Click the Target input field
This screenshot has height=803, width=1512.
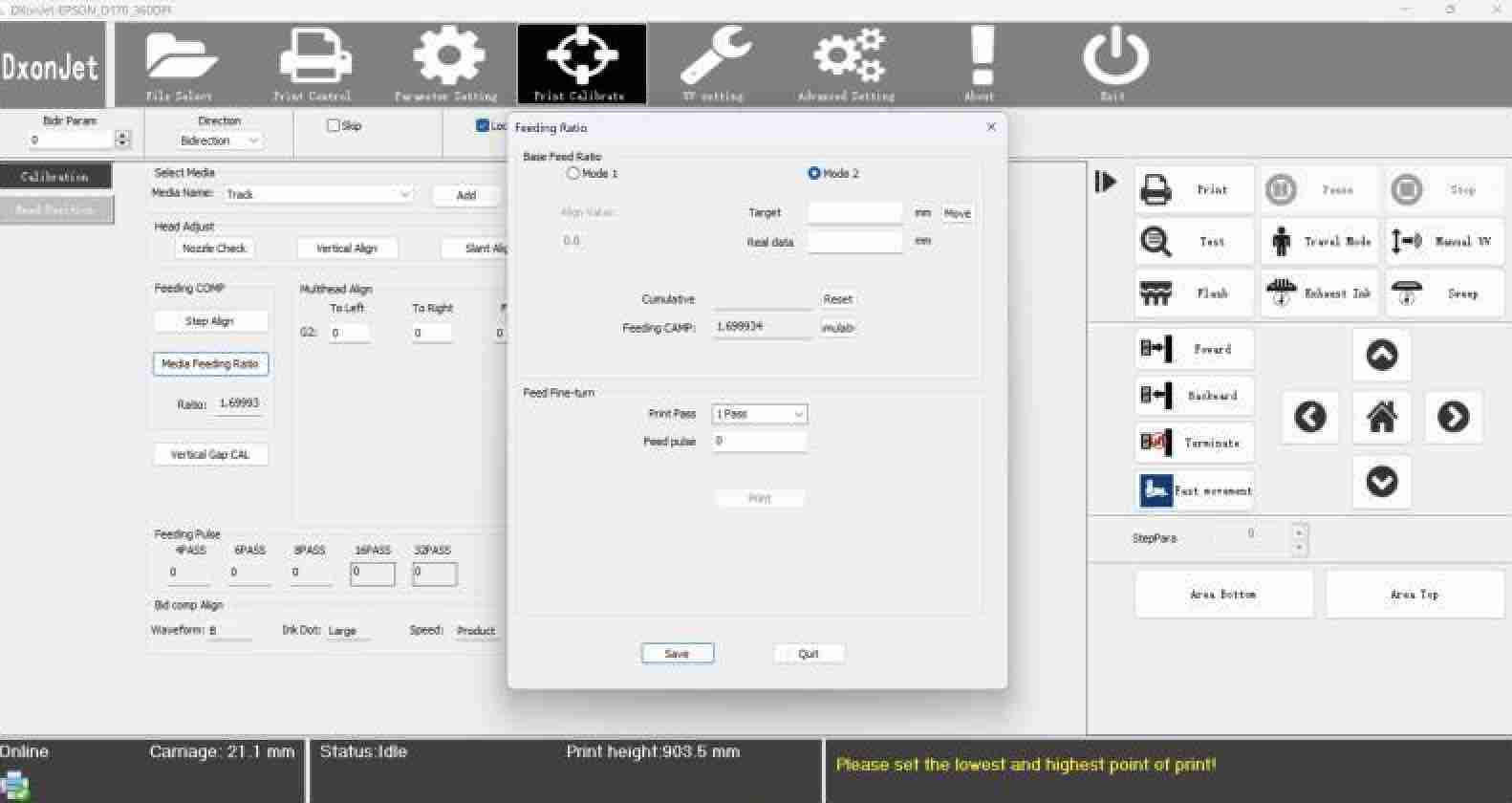[854, 212]
